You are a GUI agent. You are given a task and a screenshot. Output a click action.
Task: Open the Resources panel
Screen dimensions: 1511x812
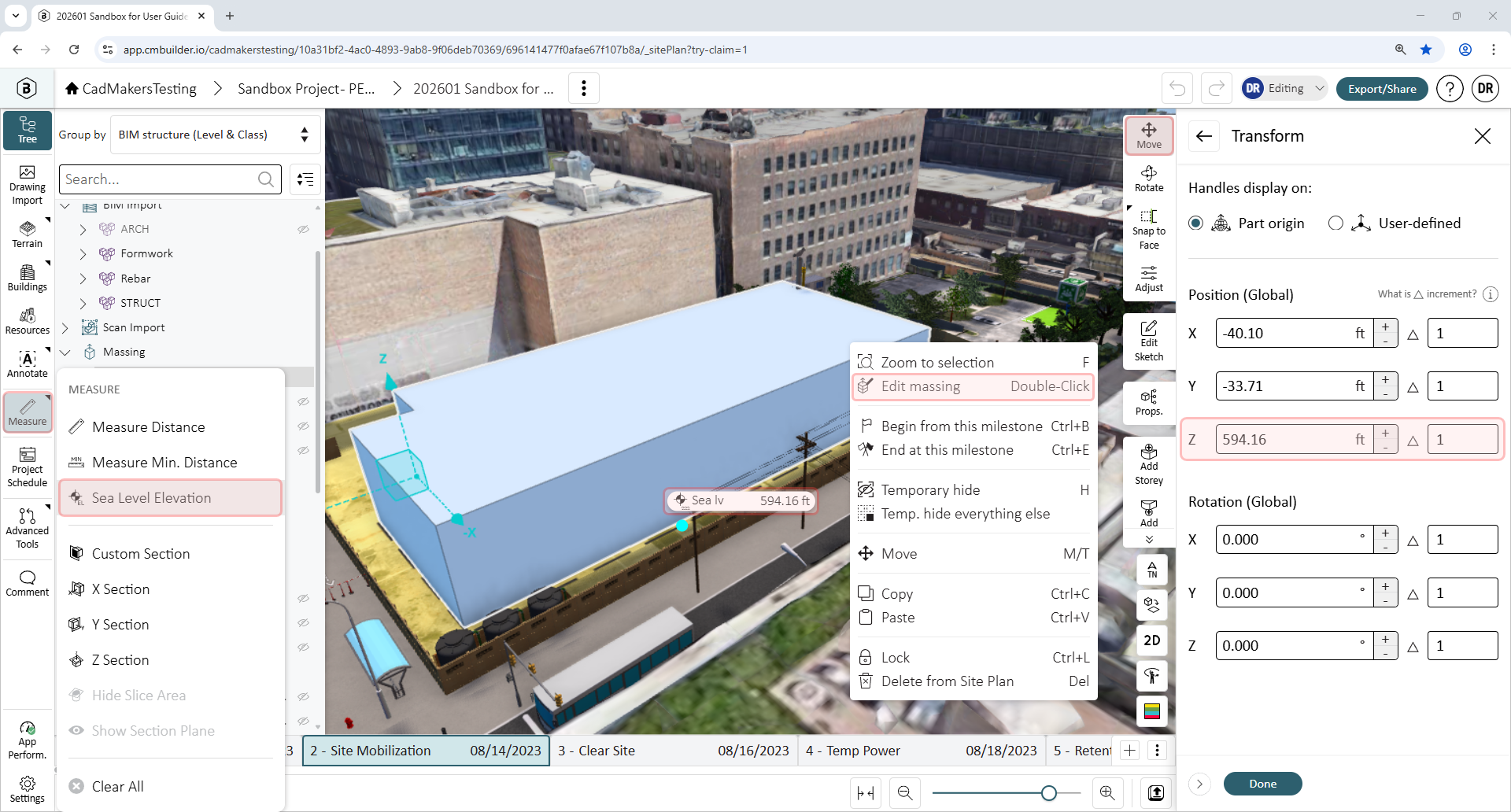click(x=28, y=321)
